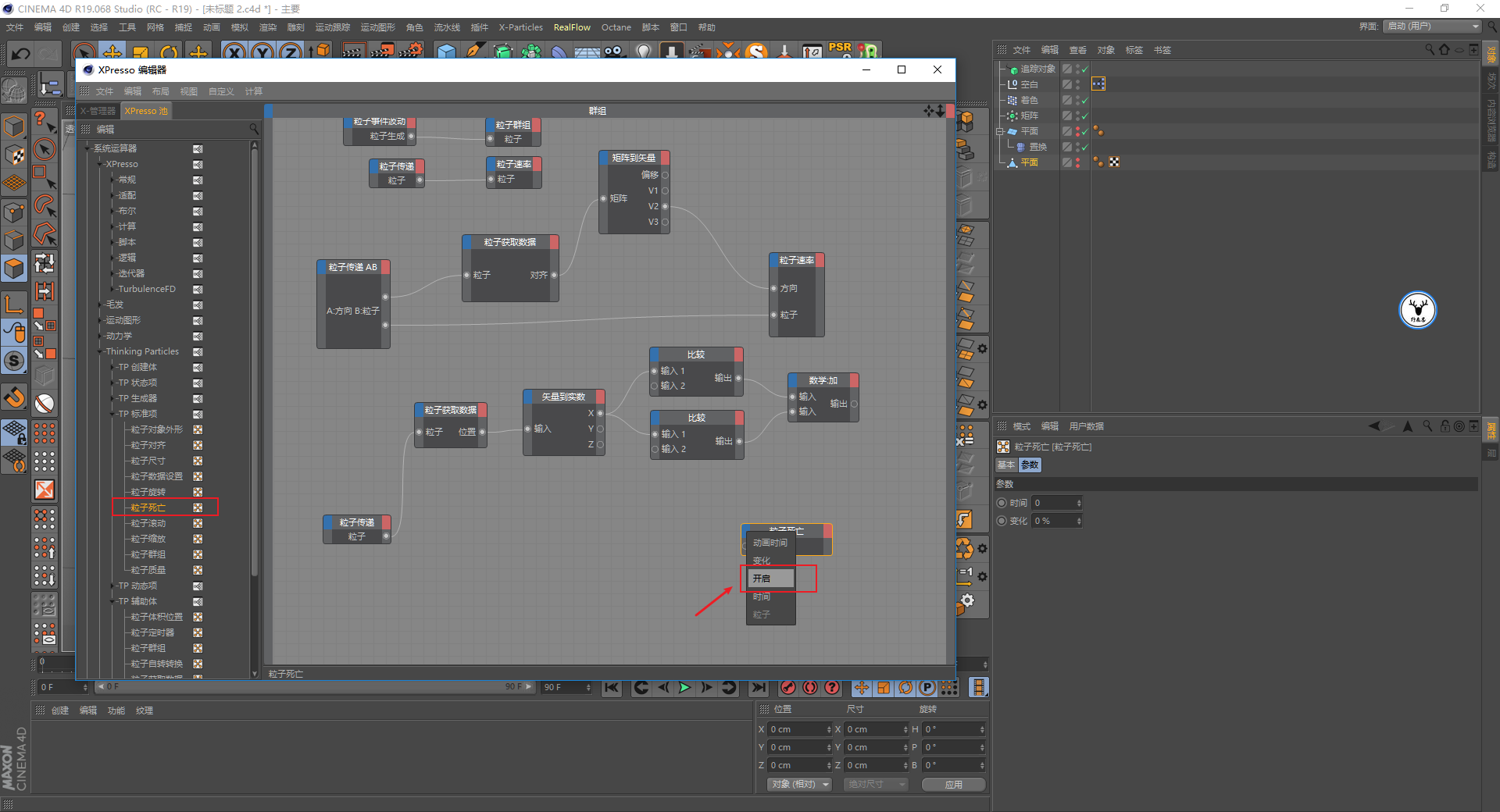Jump to the end of the animation
Viewport: 1500px width, 812px height.
759,688
